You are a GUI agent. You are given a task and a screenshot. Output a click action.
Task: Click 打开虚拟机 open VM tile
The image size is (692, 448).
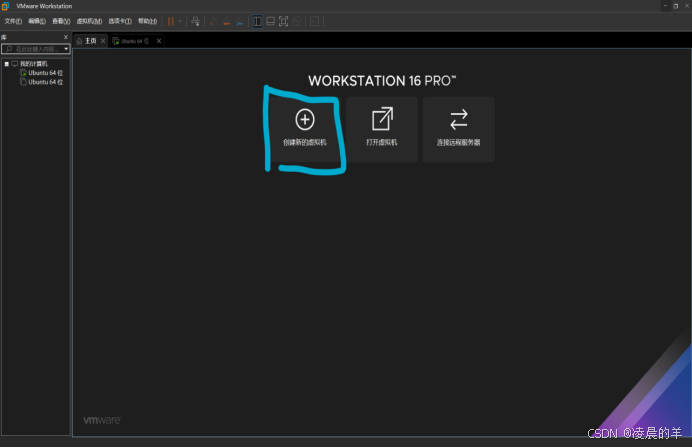coord(382,129)
